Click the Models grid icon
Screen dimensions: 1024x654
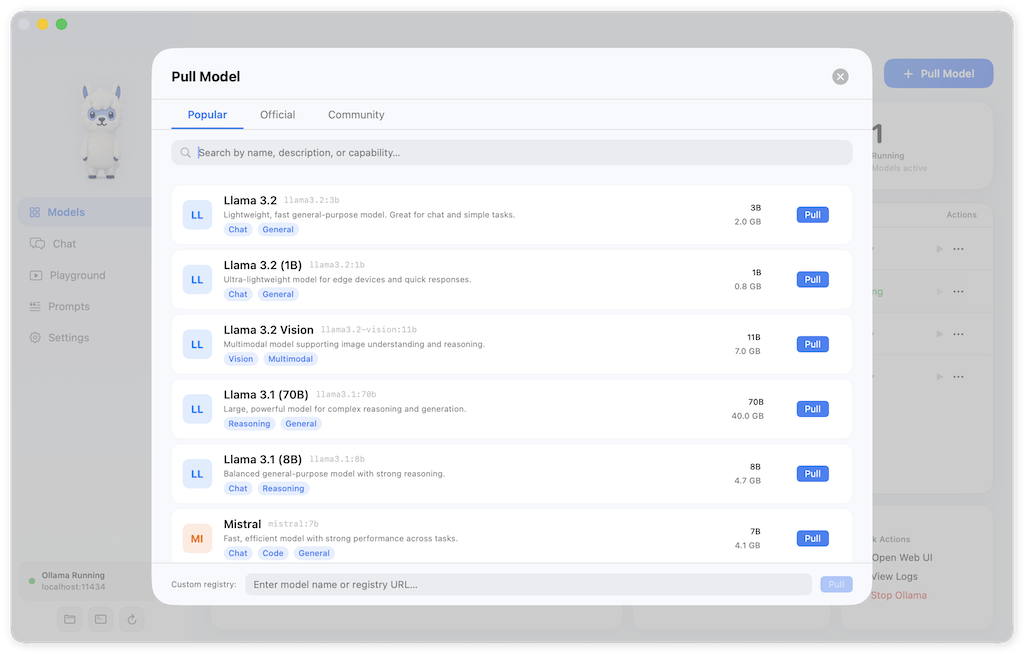(35, 212)
